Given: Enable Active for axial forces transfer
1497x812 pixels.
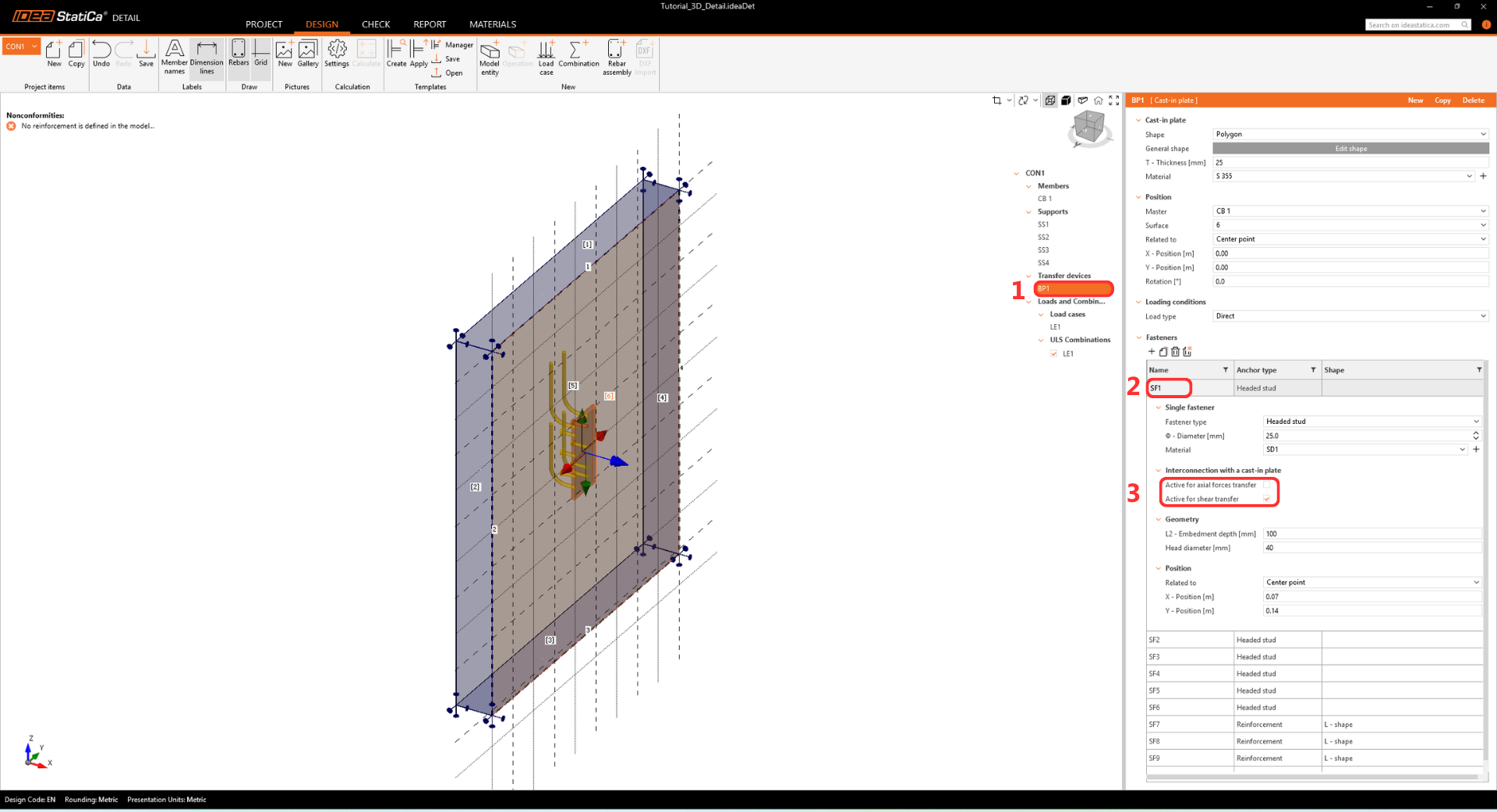Looking at the screenshot, I should (x=1267, y=485).
